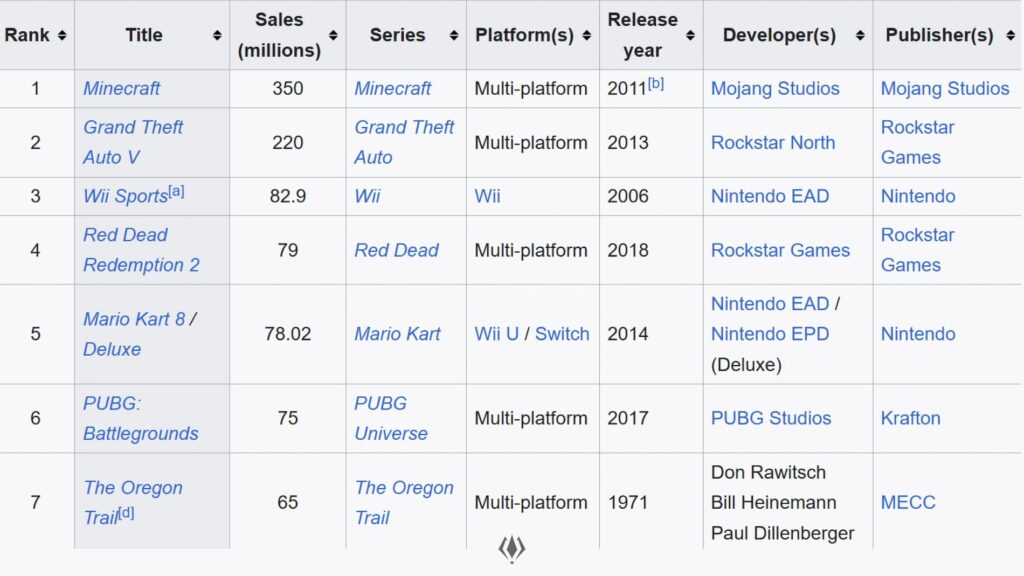This screenshot has width=1024, height=576.
Task: Open Grand Theft Auto V article
Action: [x=132, y=142]
